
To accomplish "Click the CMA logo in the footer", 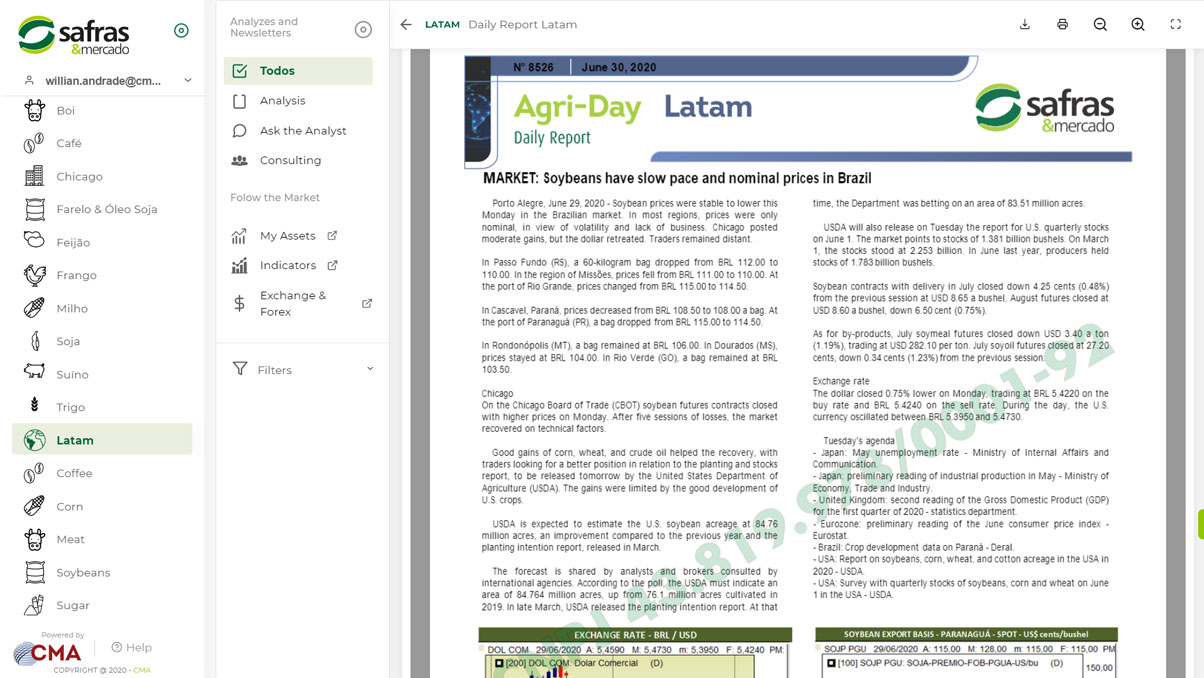I will tap(47, 654).
